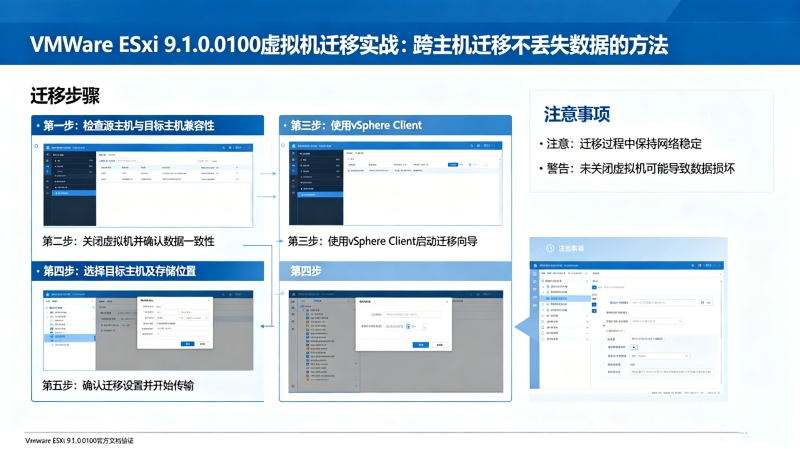Screen dimensions: 800x449
Task: Click the blue action button in the vSphere Client table row
Action: click(453, 164)
